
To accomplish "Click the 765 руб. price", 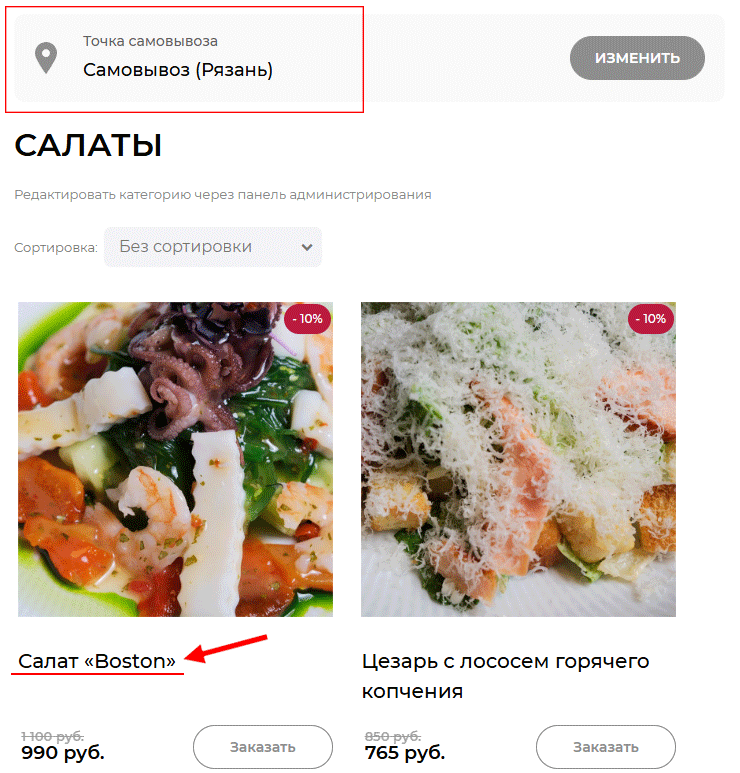I will 405,753.
